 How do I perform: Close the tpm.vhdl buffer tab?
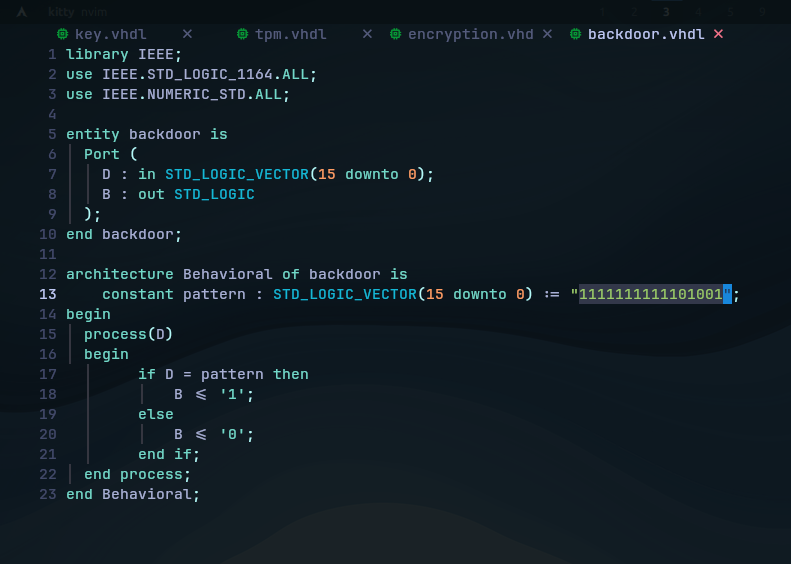(x=367, y=34)
